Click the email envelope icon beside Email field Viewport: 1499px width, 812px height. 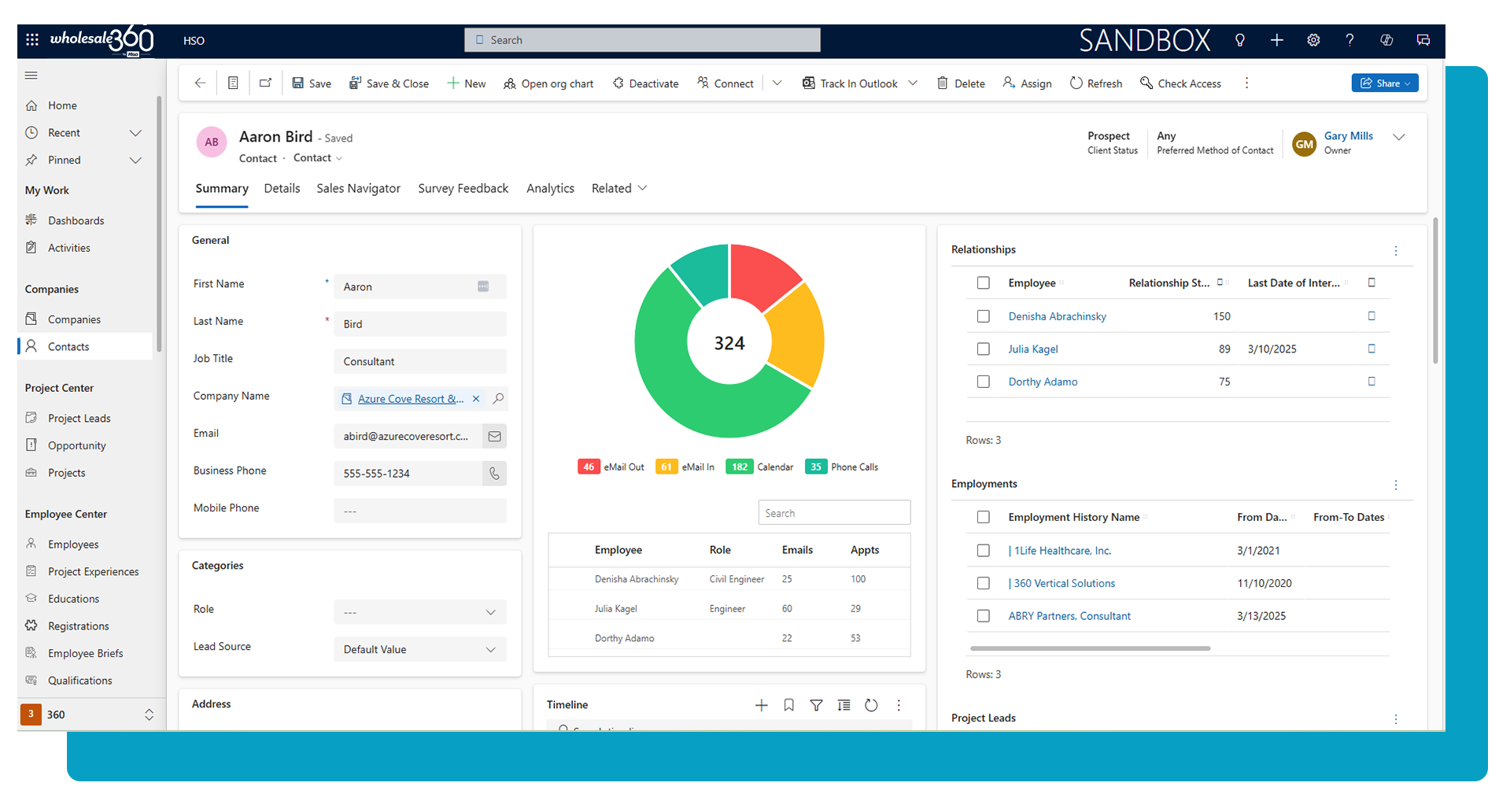click(494, 436)
